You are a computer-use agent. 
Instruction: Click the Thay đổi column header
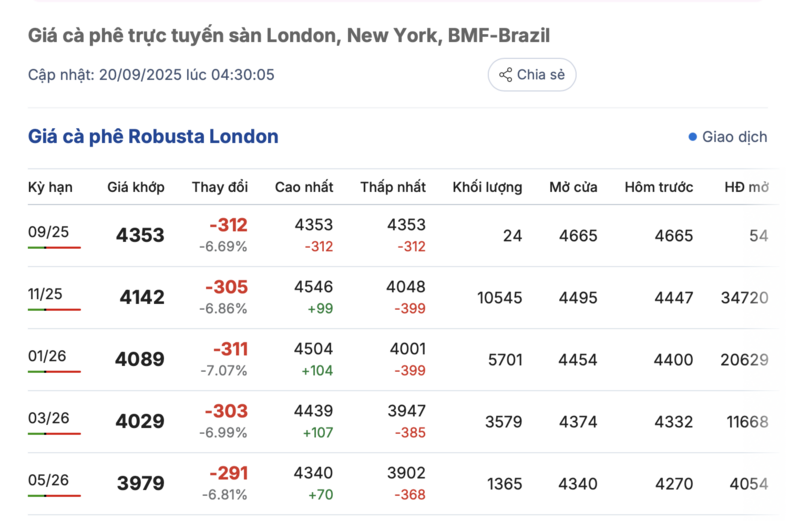click(220, 187)
